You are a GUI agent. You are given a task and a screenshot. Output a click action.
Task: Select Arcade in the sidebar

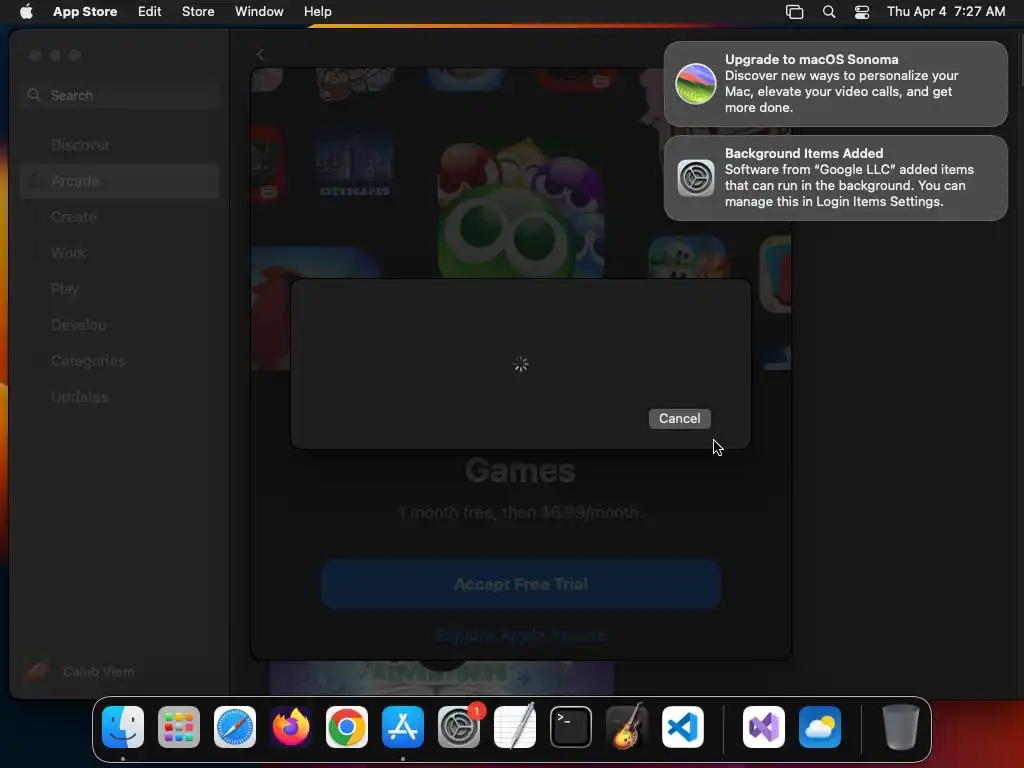coord(120,181)
